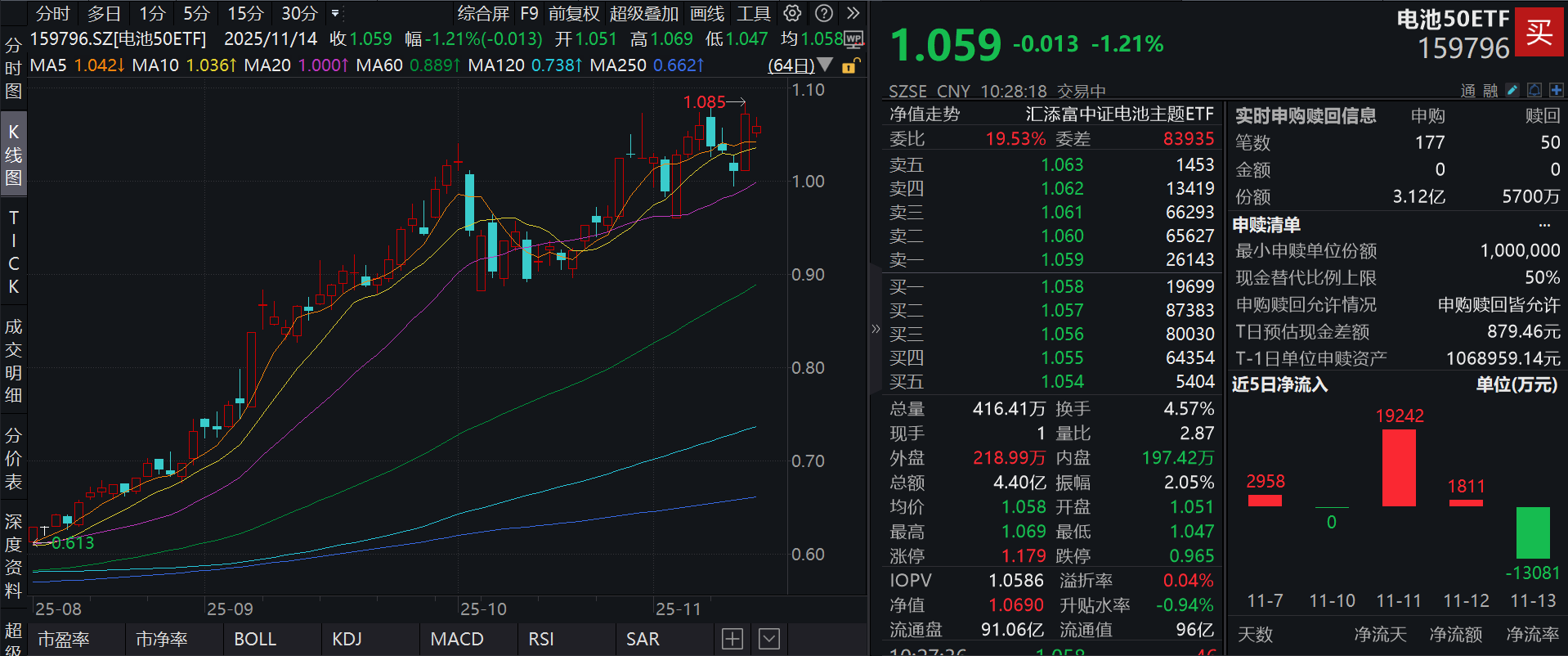Click the 融 margin tag
1568x656 pixels.
1490,90
